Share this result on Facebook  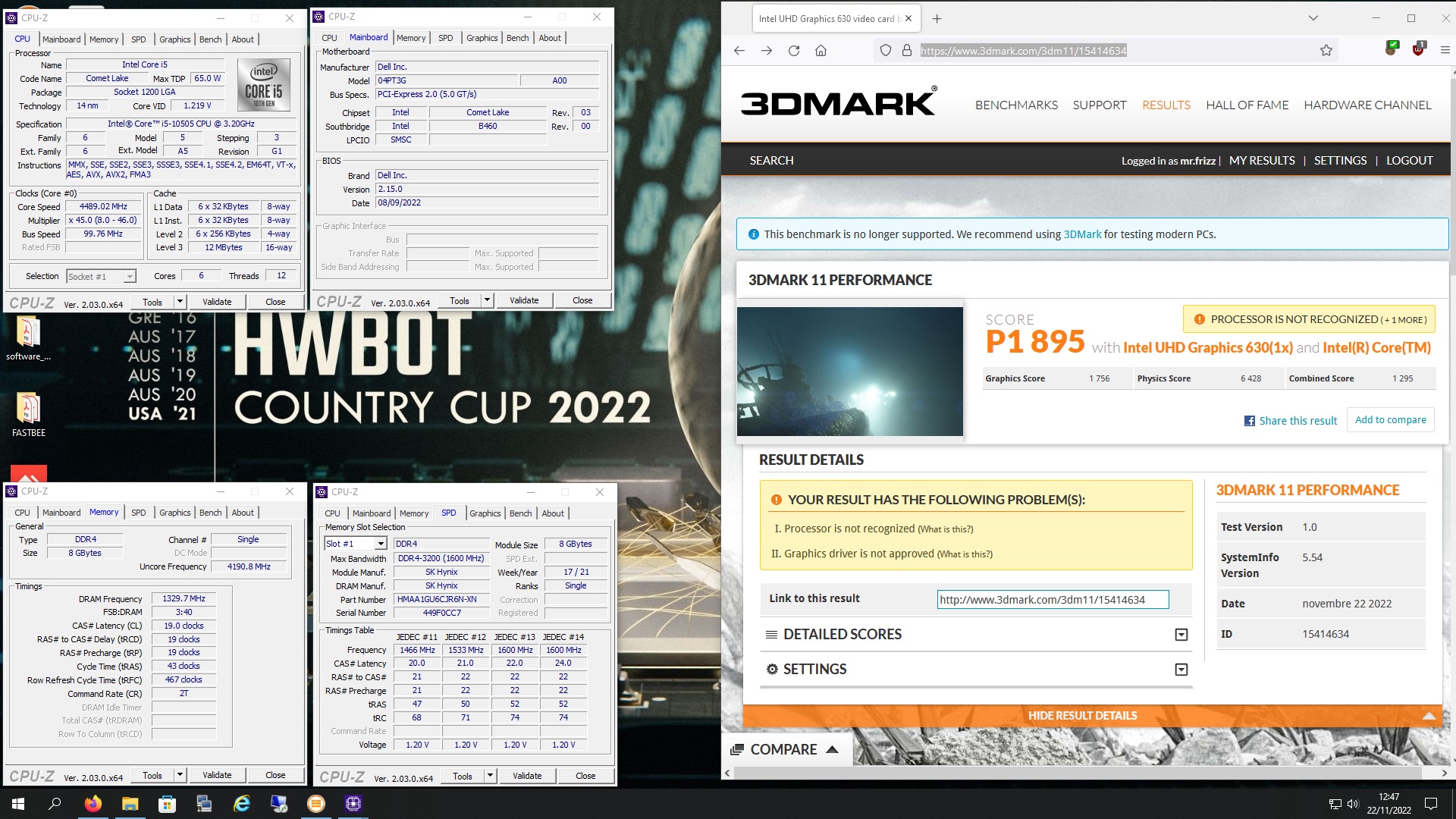pos(1291,421)
